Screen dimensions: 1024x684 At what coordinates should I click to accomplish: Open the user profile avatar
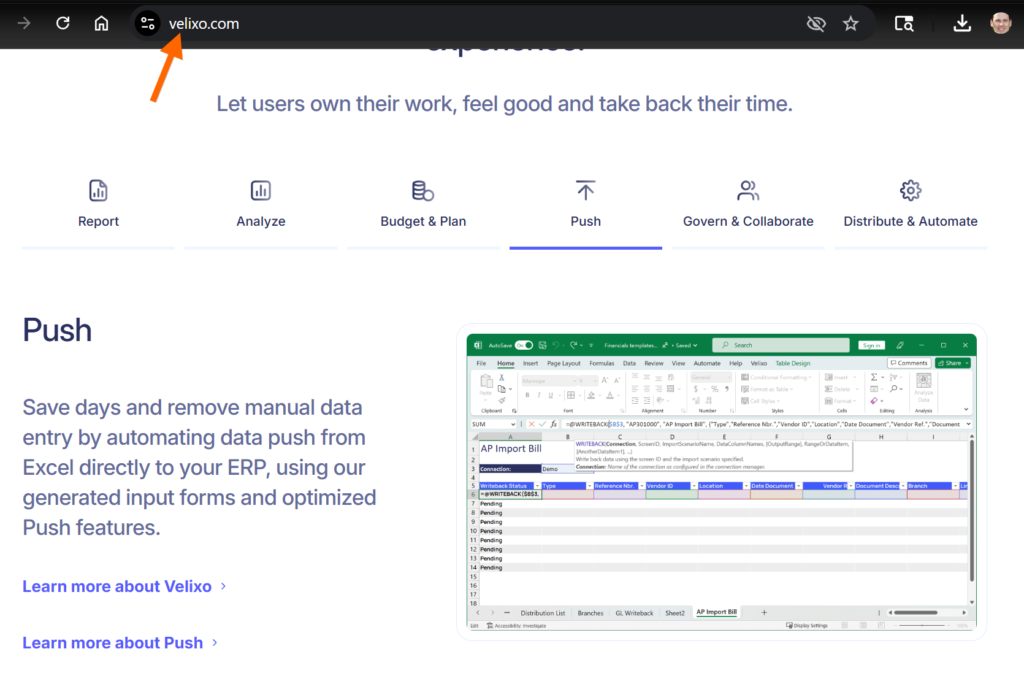(x=1000, y=24)
